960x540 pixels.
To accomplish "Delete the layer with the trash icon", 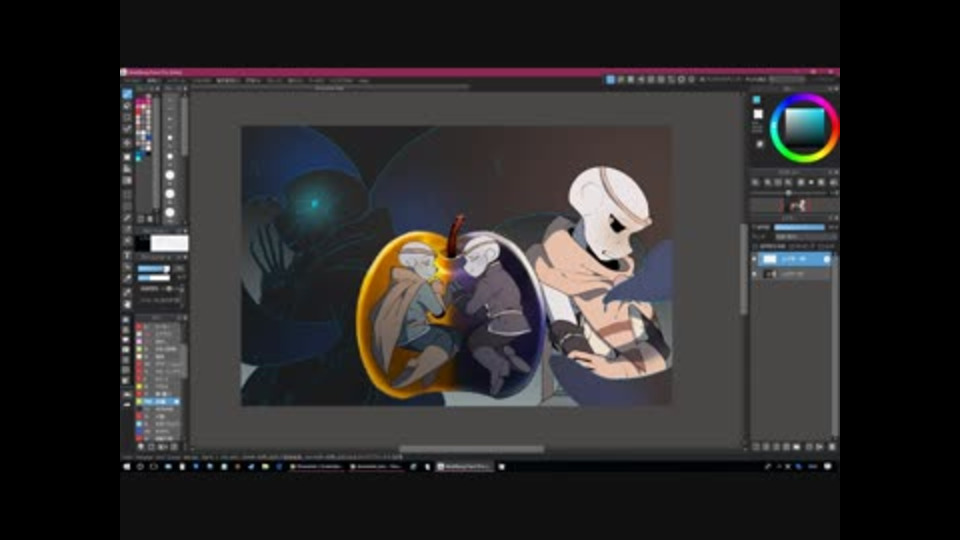I will [x=832, y=447].
